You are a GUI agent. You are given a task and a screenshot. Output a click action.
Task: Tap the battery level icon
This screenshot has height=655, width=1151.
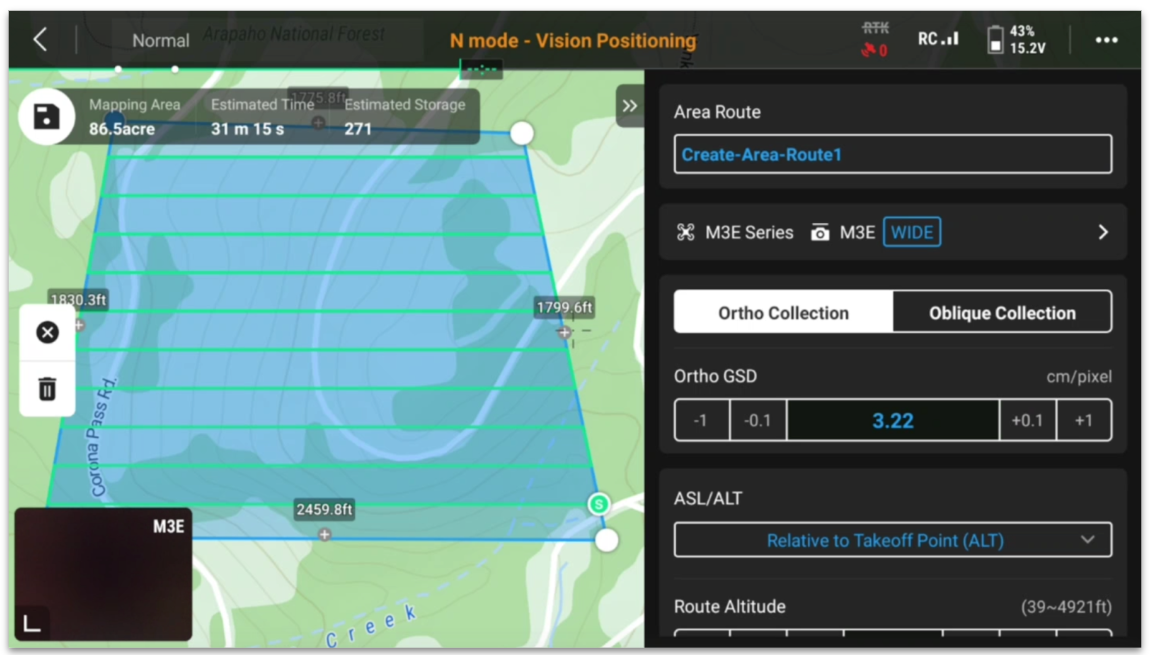tap(995, 40)
